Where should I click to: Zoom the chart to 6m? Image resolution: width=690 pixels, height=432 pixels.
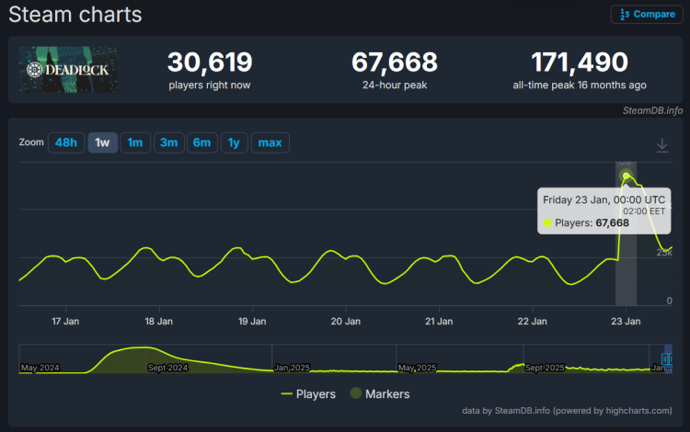[x=202, y=143]
